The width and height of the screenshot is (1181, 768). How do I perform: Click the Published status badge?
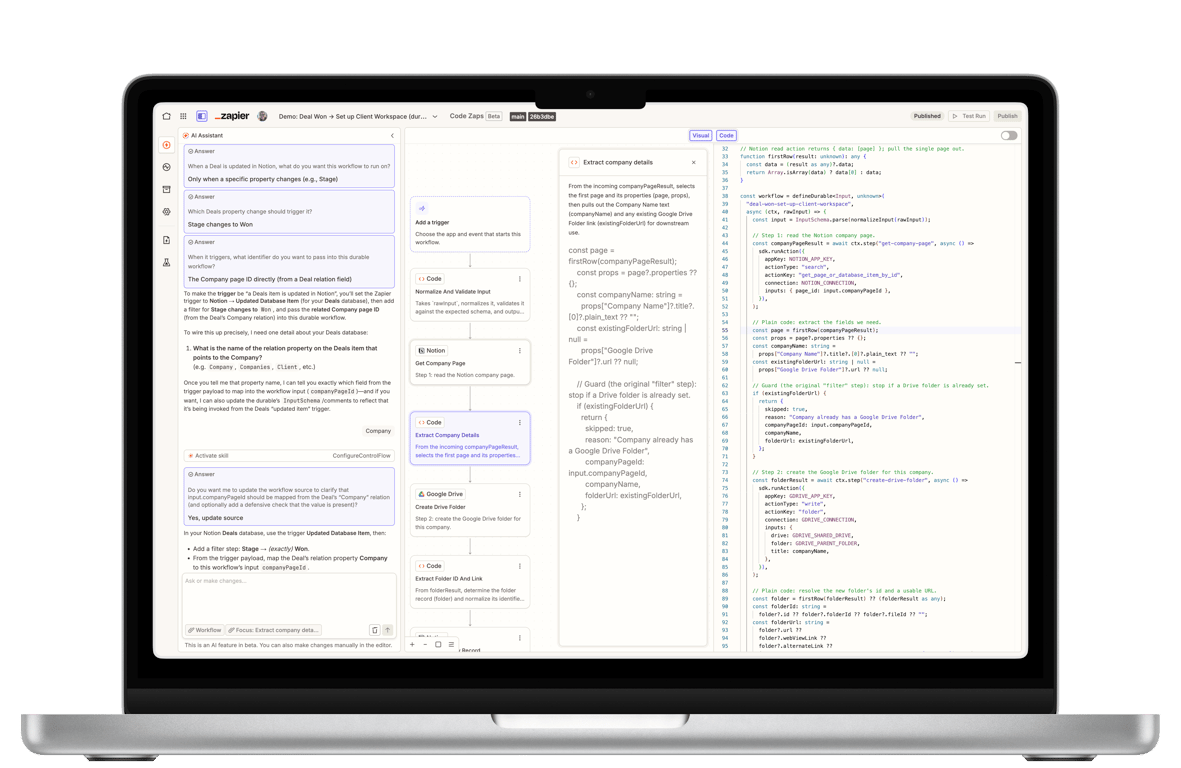pos(927,116)
